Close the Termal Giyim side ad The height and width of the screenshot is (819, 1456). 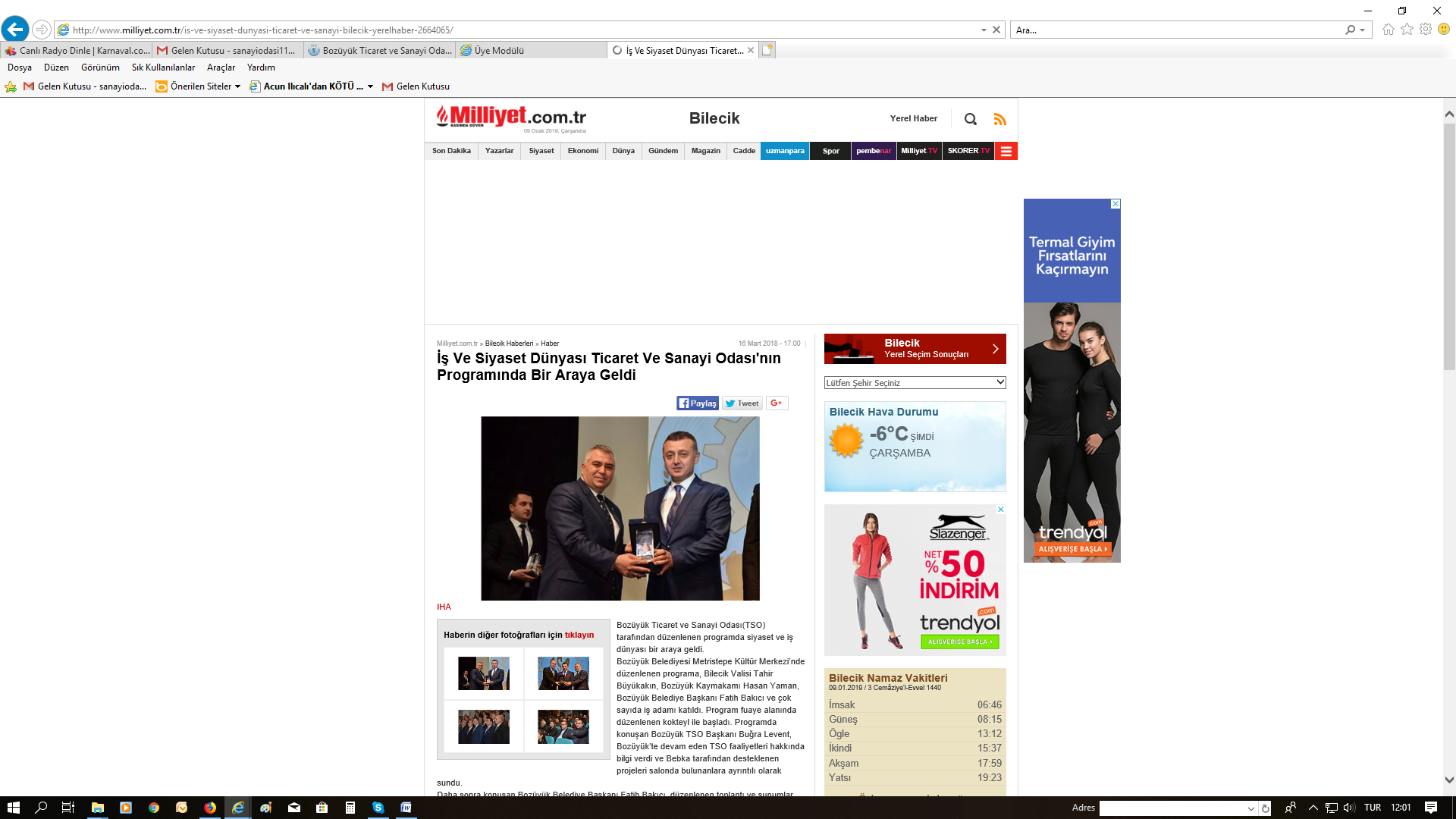coord(1116,204)
